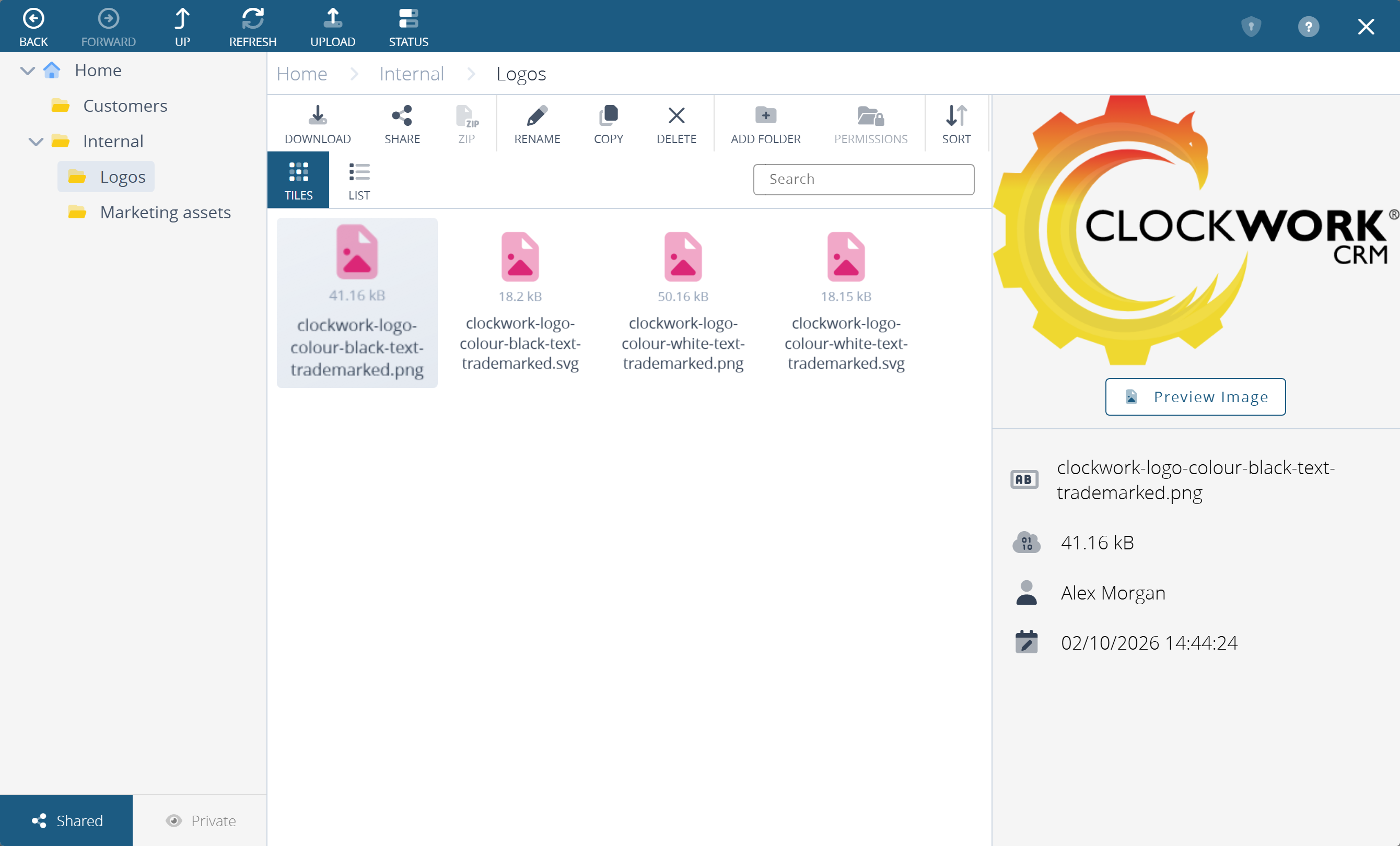Show the STATUS panel

point(408,26)
